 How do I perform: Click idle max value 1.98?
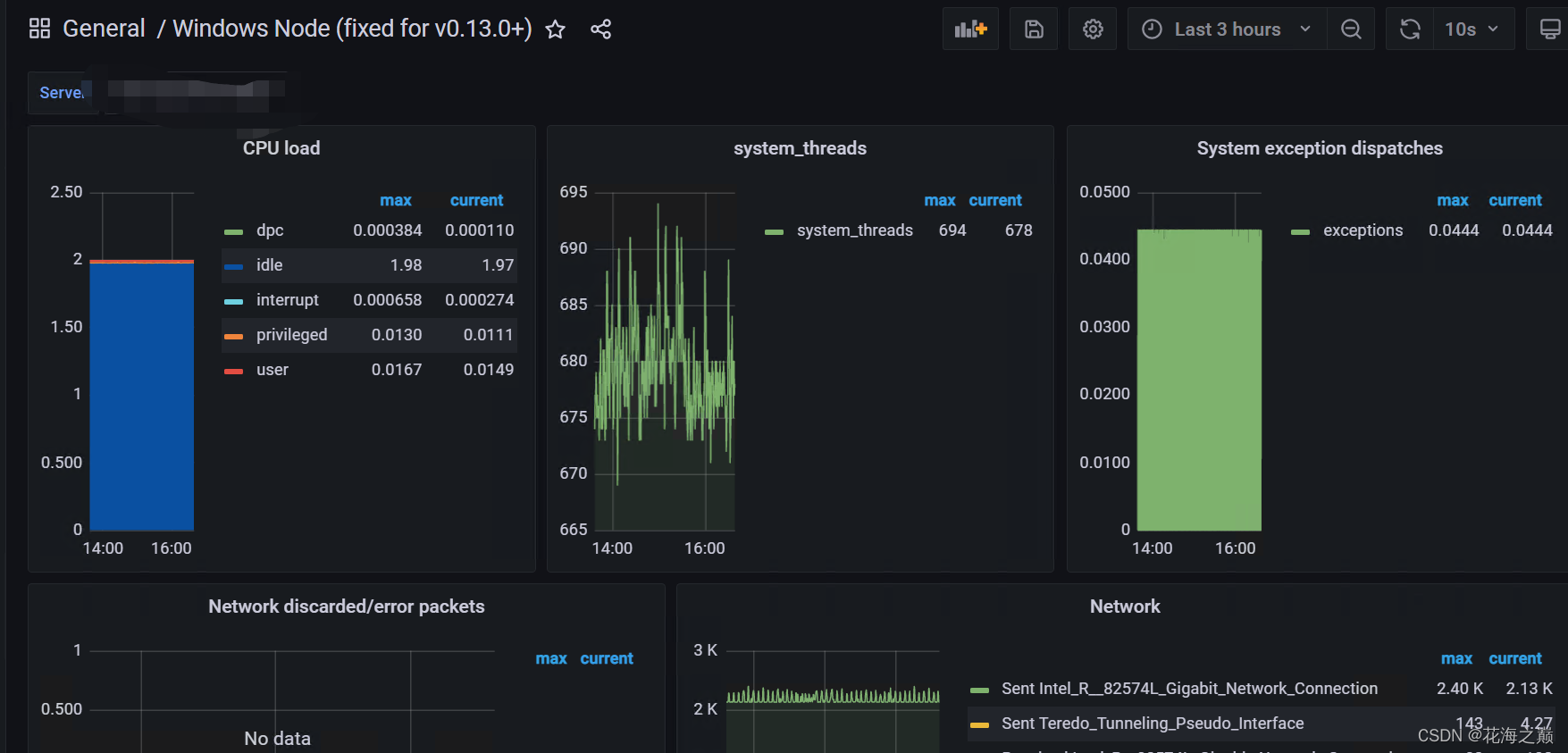[406, 265]
